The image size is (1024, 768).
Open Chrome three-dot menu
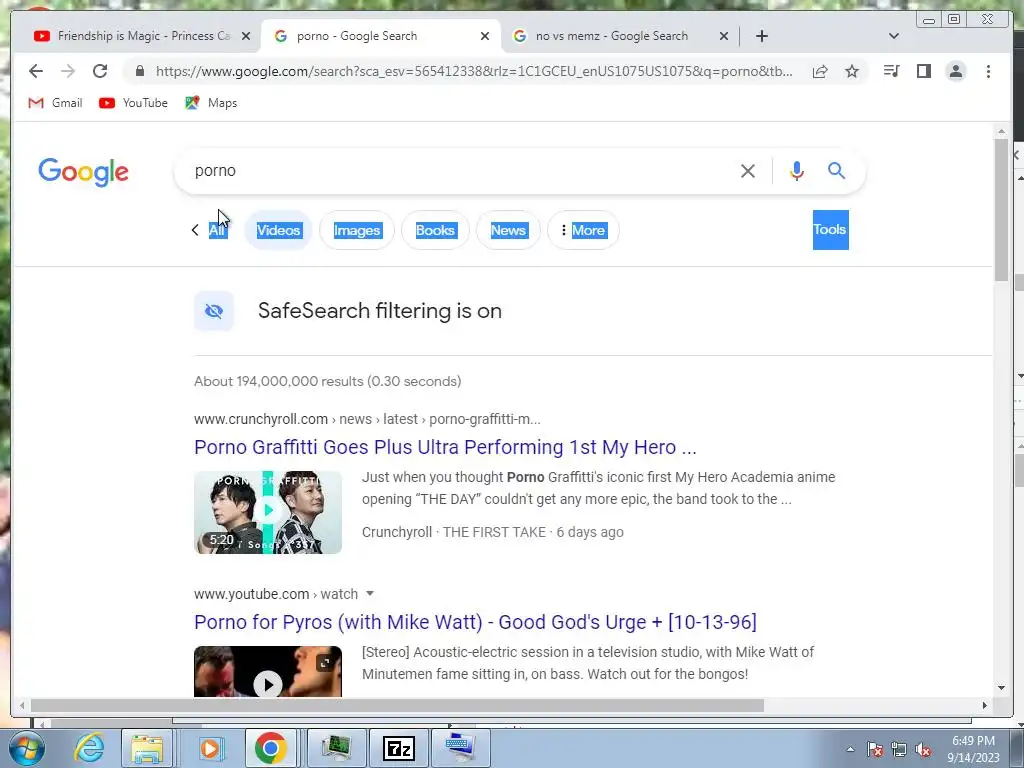(988, 71)
